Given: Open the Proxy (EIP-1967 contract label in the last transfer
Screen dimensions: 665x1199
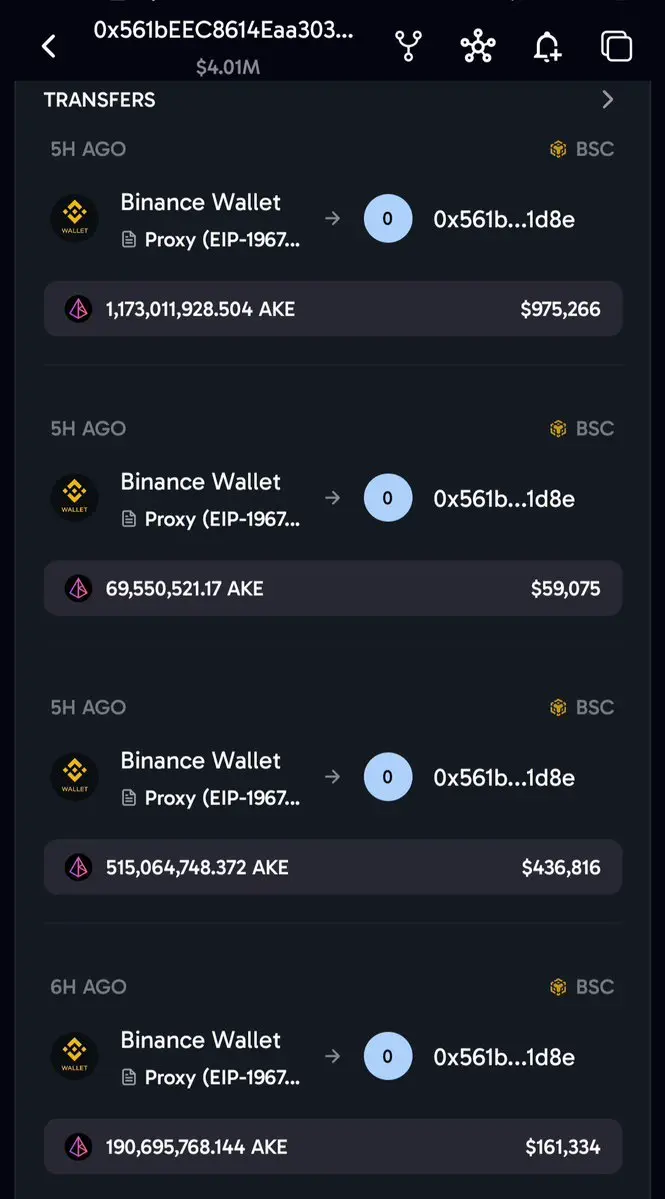Looking at the screenshot, I should 212,1077.
